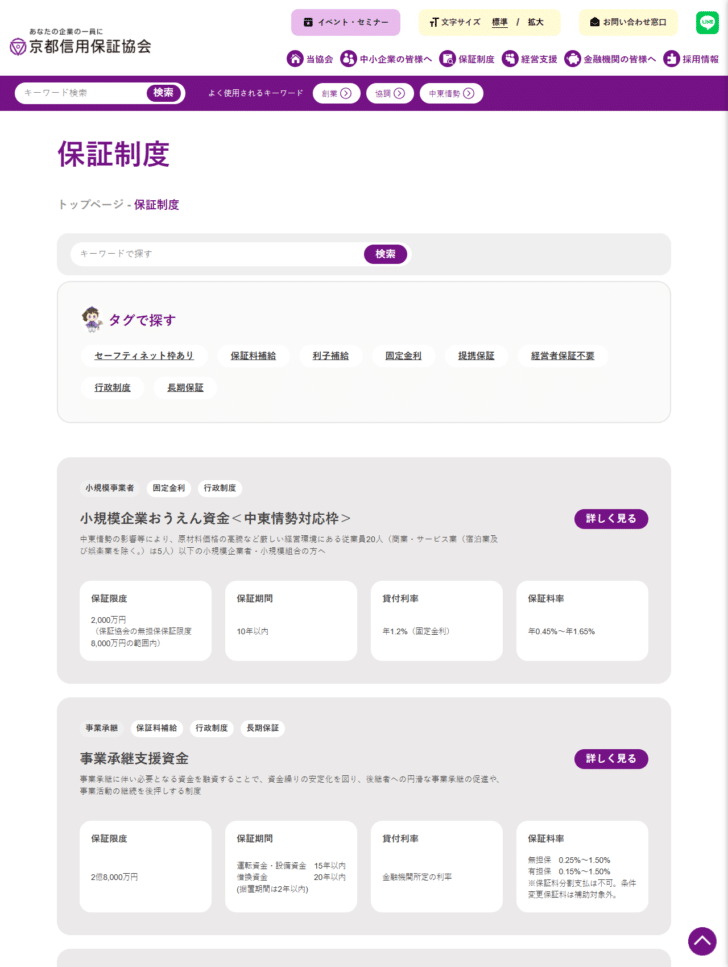Screen dimensions: 728x967
Task: Click 詳しく見る for 事業承継支援資金
Action: [611, 759]
